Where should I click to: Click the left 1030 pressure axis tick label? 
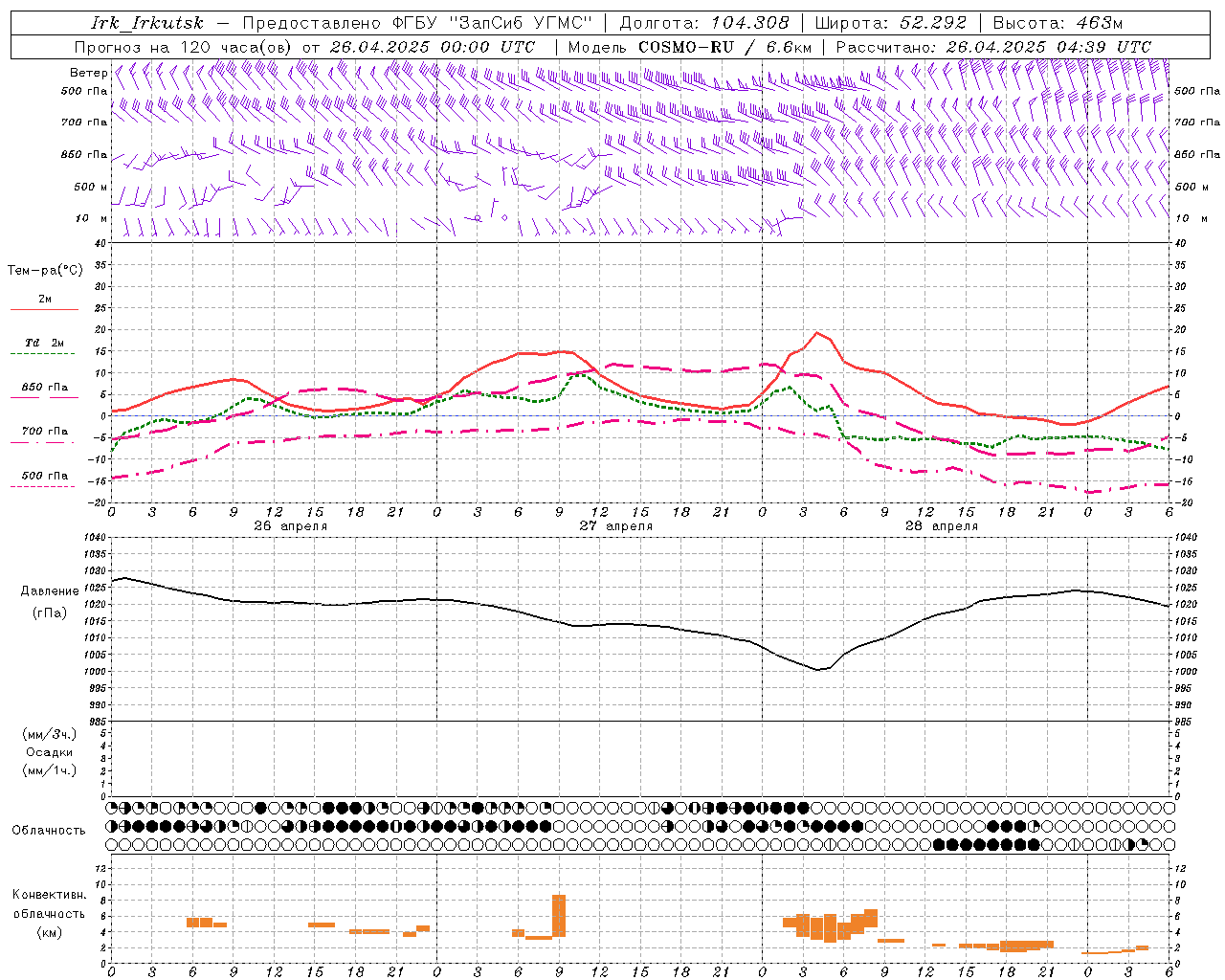pos(94,571)
